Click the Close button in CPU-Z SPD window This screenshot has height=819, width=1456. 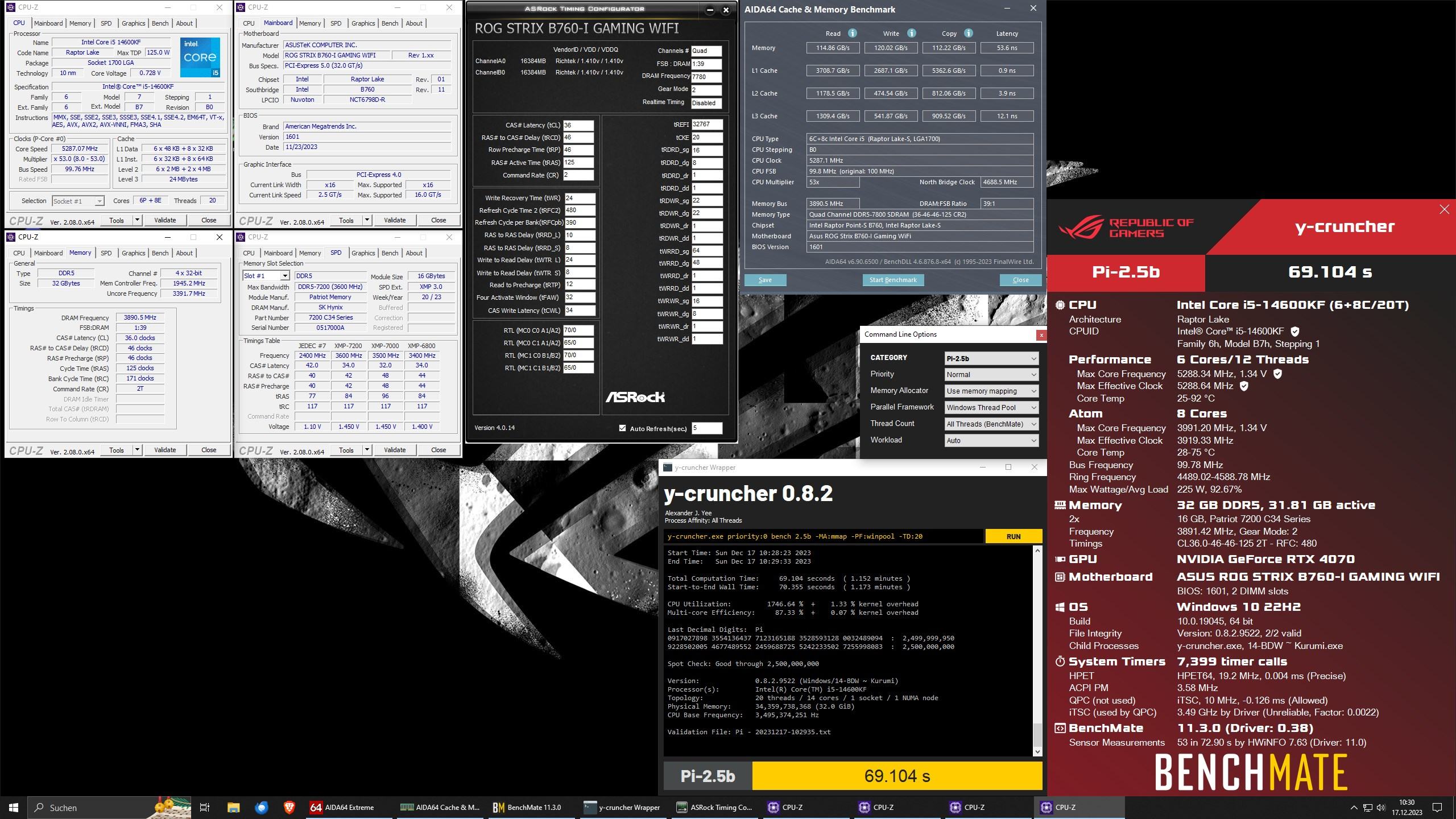(438, 450)
